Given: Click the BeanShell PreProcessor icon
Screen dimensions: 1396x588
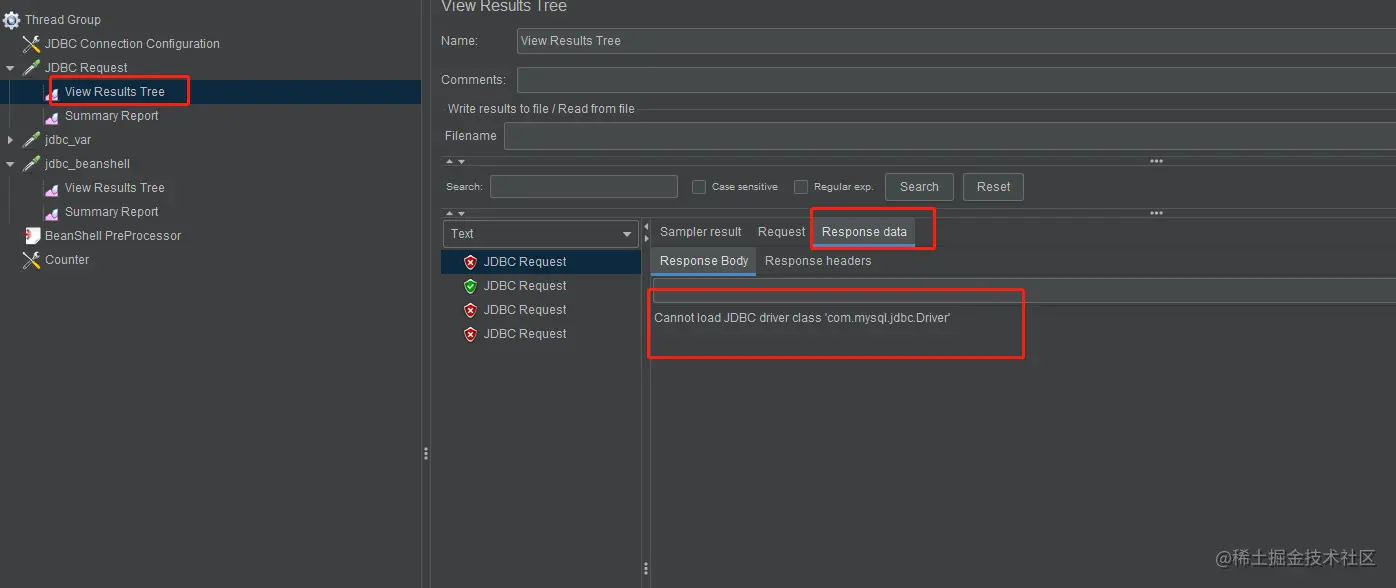Looking at the screenshot, I should (x=34, y=236).
